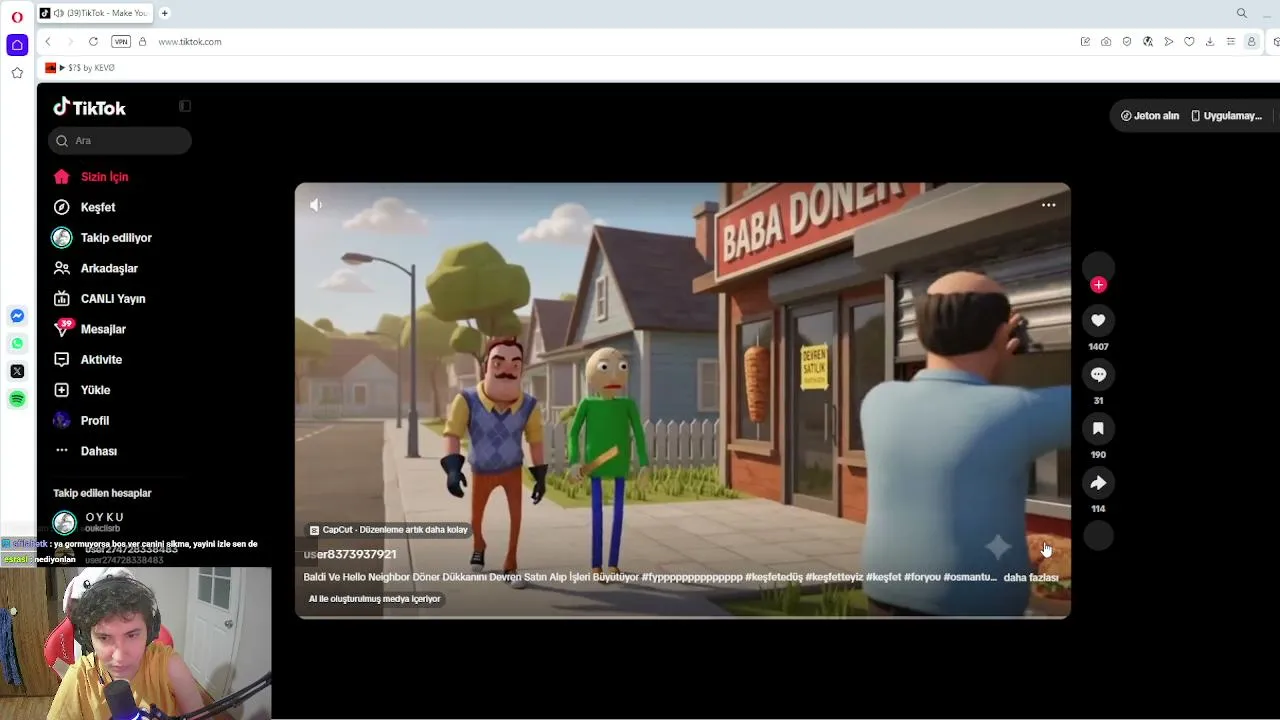
Task: Open user8373937921 profile from video
Action: click(350, 554)
